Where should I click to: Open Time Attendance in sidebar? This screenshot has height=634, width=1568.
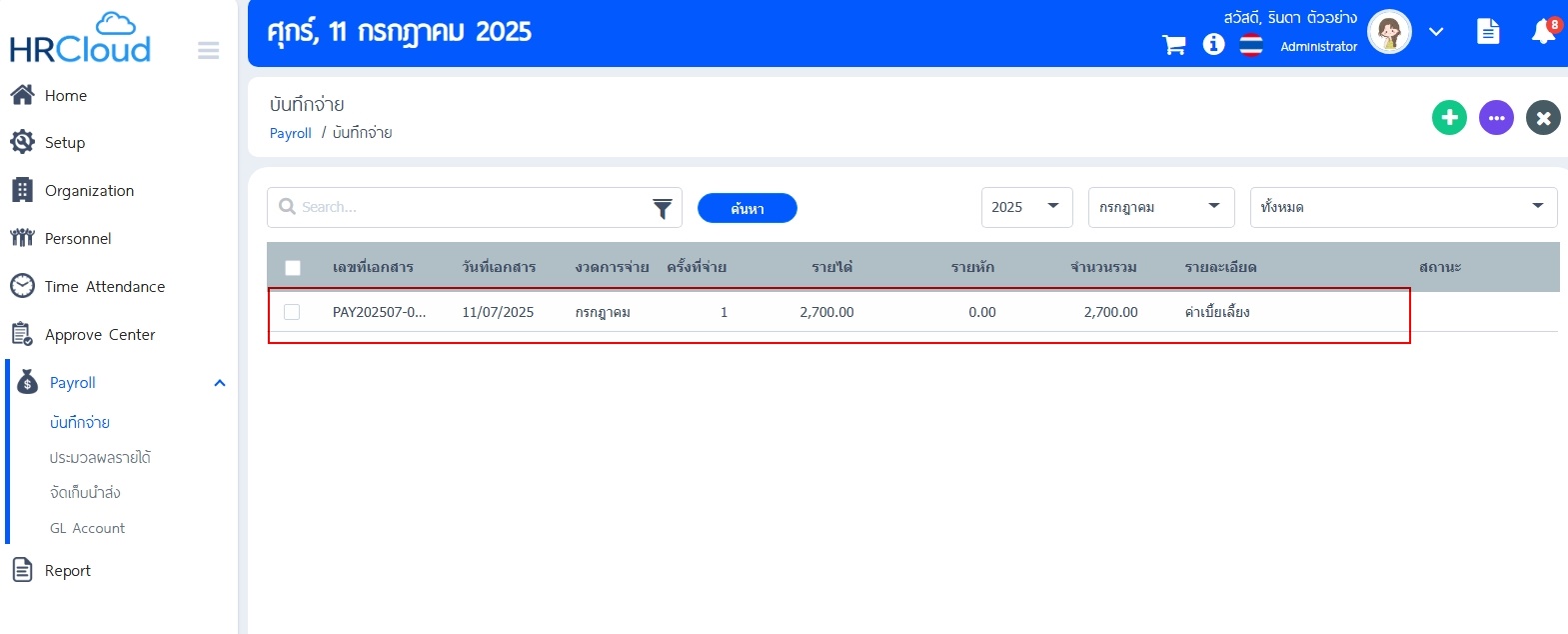104,287
